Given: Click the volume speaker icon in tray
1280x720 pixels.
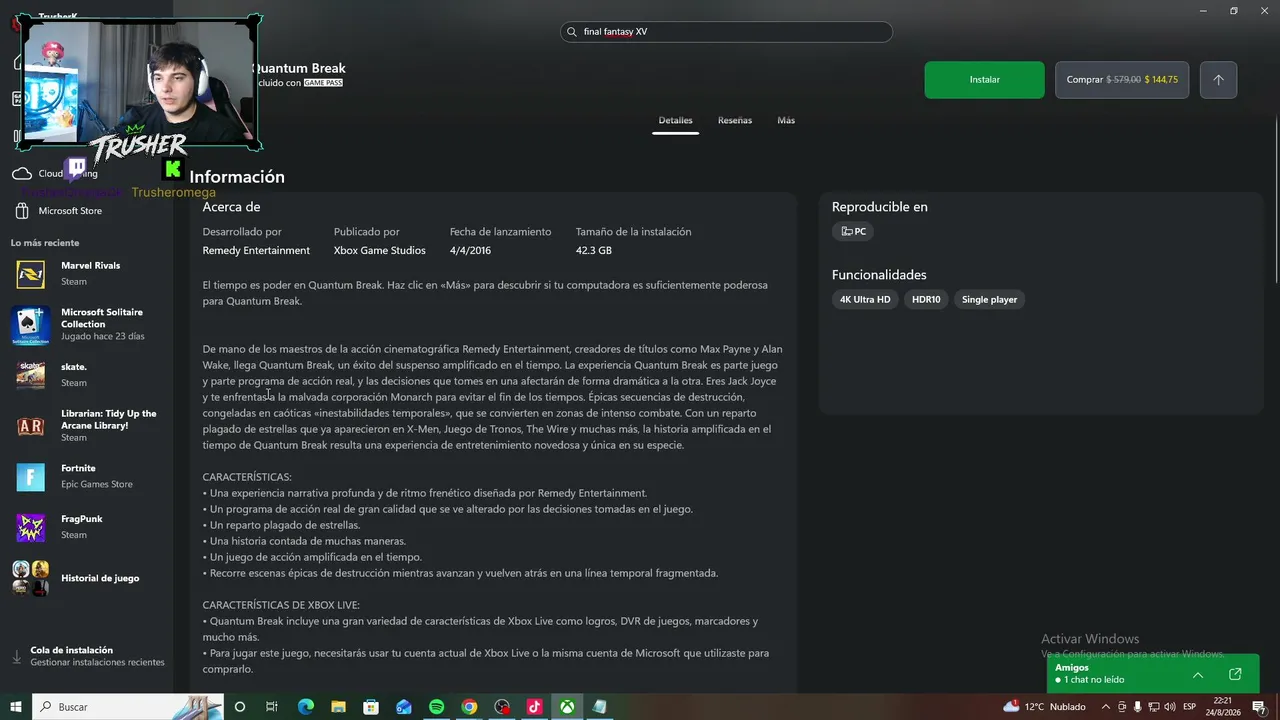Looking at the screenshot, I should click(x=1169, y=707).
